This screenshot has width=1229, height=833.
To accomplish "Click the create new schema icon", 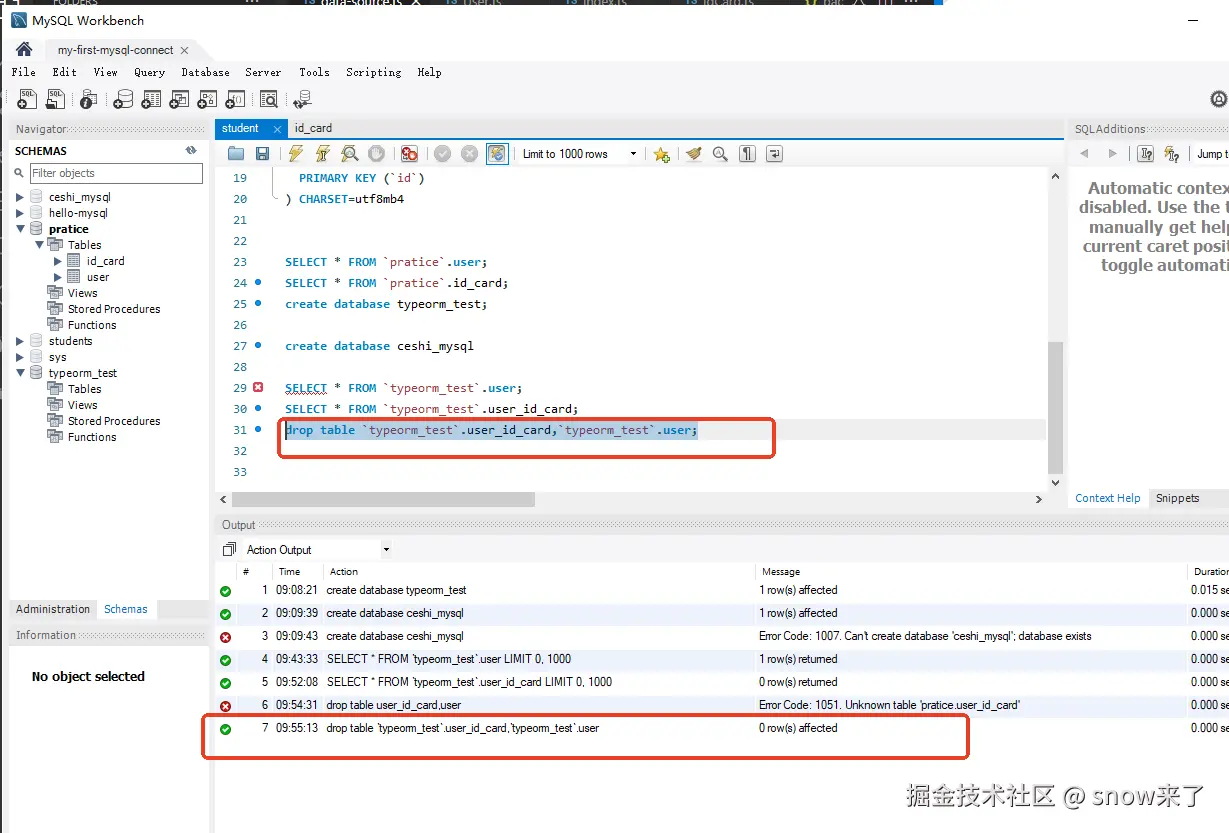I will (122, 98).
